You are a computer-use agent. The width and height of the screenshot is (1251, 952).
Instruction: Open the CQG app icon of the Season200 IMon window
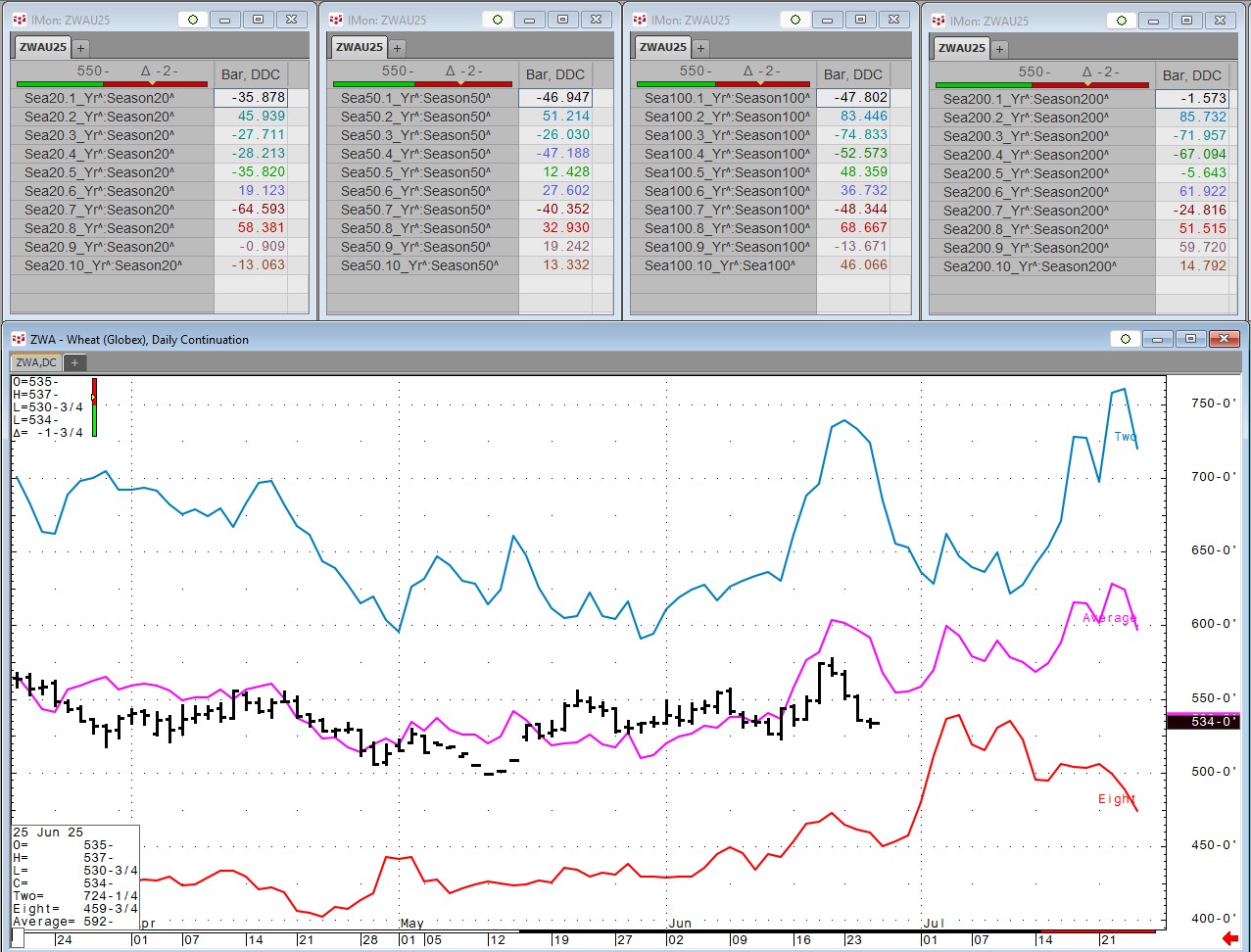[938, 21]
